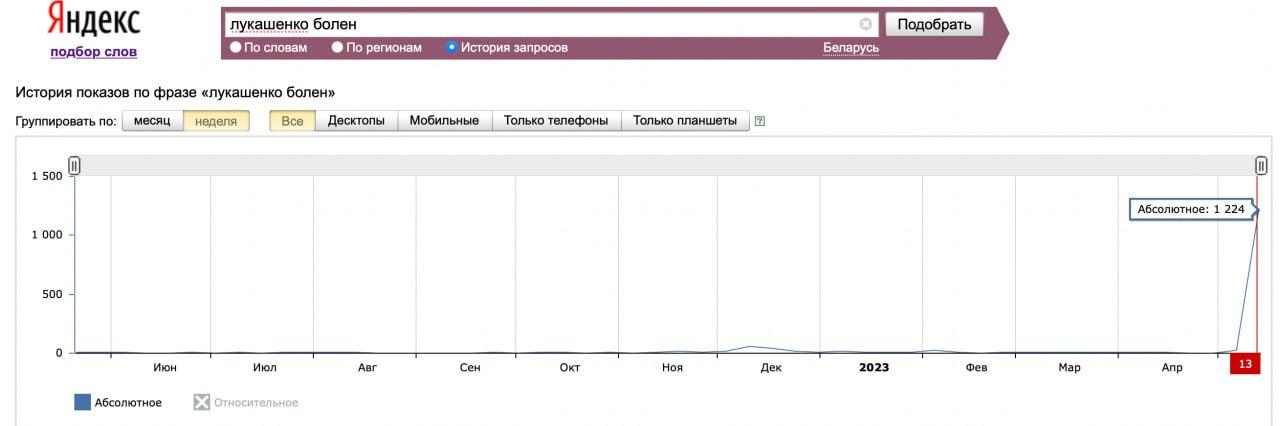This screenshot has width=1280, height=426.
Task: Open the подбор слов link
Action: pos(94,52)
